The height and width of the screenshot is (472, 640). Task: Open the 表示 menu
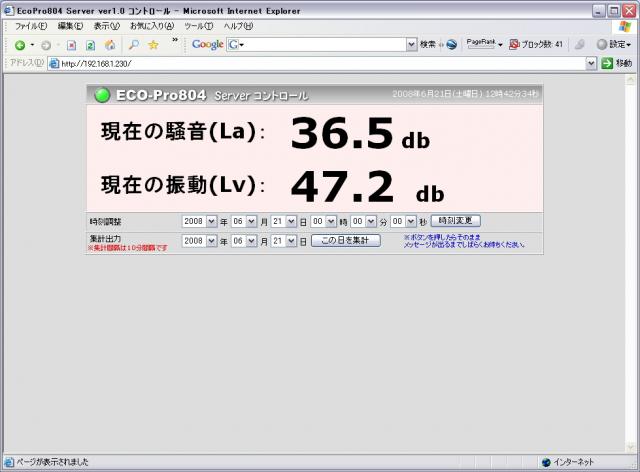[107, 26]
